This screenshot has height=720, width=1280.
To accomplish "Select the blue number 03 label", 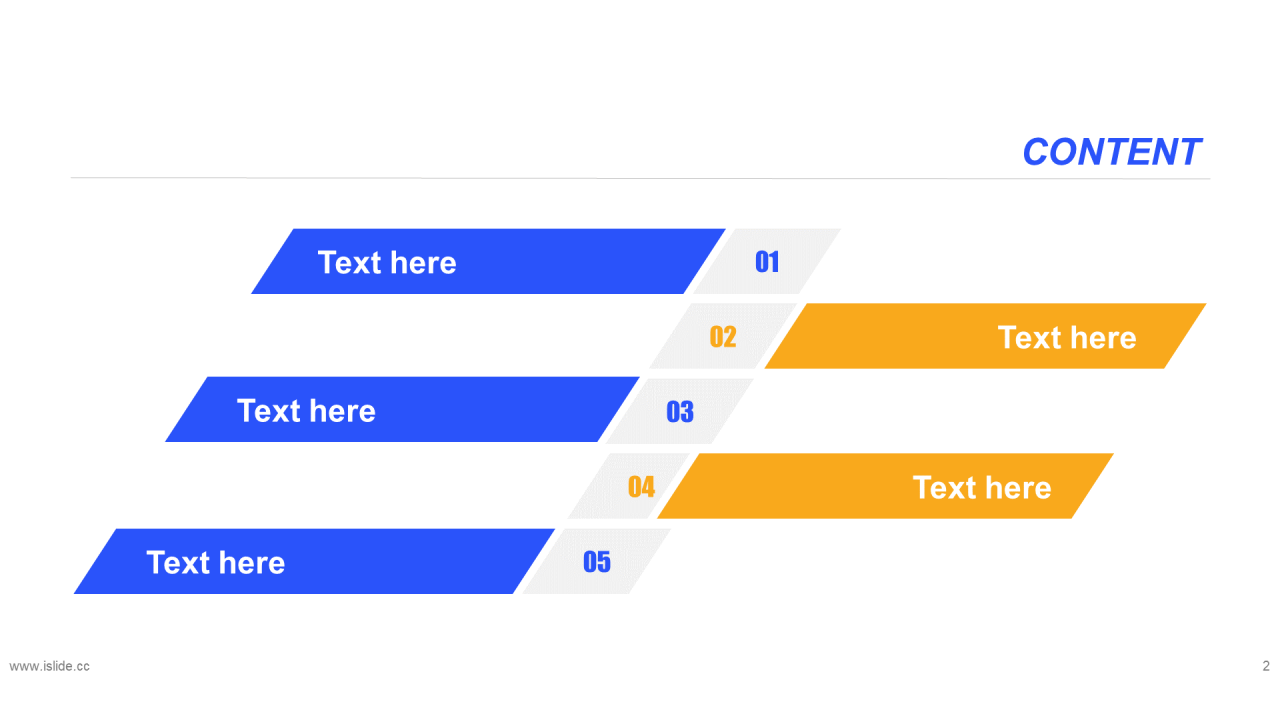I will pyautogui.click(x=680, y=411).
